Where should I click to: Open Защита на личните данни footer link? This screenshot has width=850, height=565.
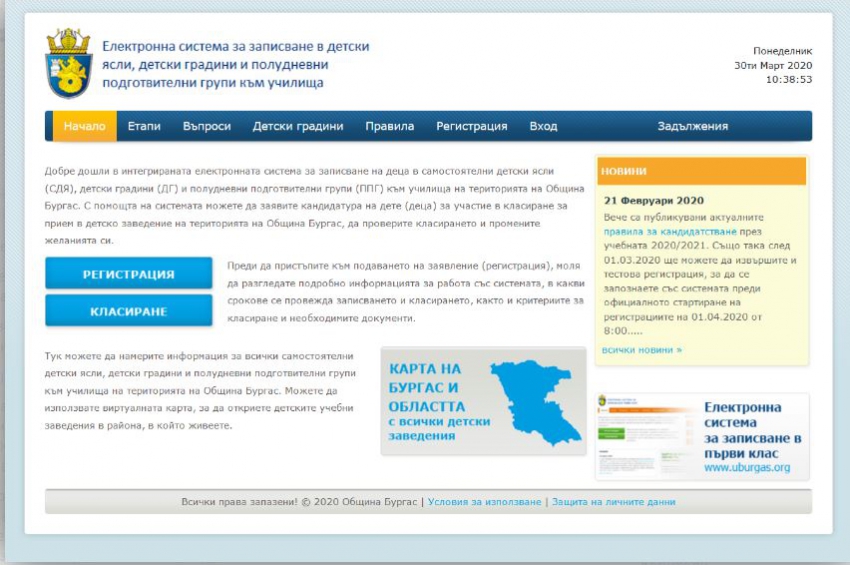[613, 502]
